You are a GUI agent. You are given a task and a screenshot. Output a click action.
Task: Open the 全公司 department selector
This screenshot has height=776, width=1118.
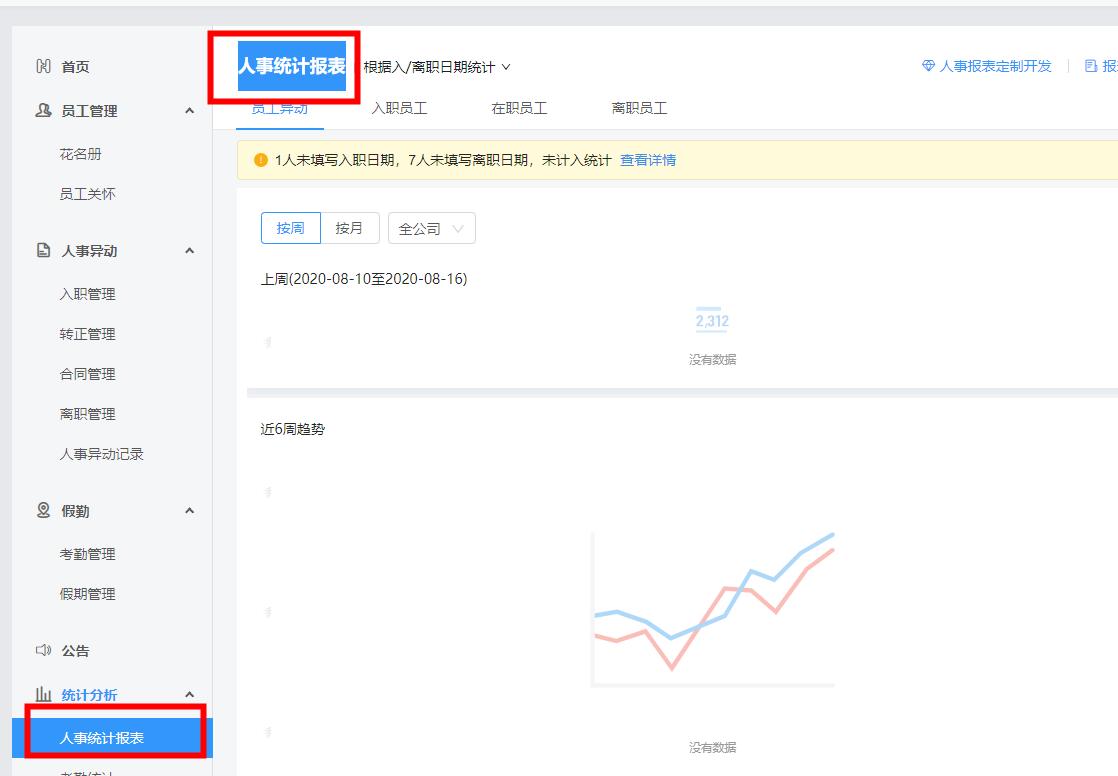tap(430, 227)
